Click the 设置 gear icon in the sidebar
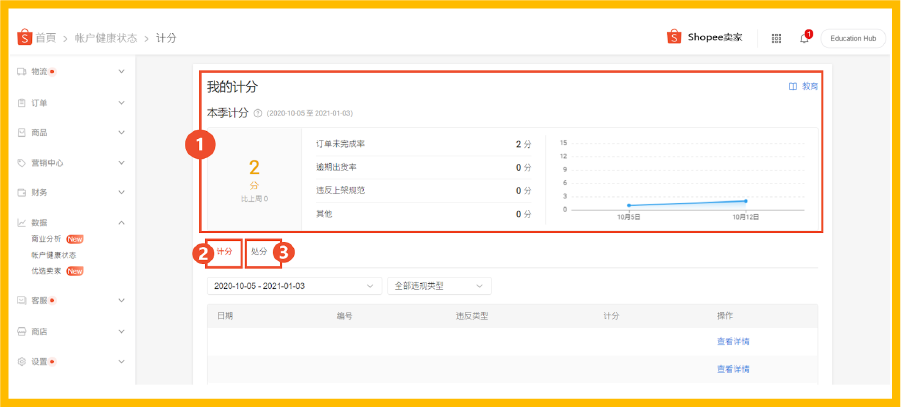This screenshot has height=407, width=901. 22,362
